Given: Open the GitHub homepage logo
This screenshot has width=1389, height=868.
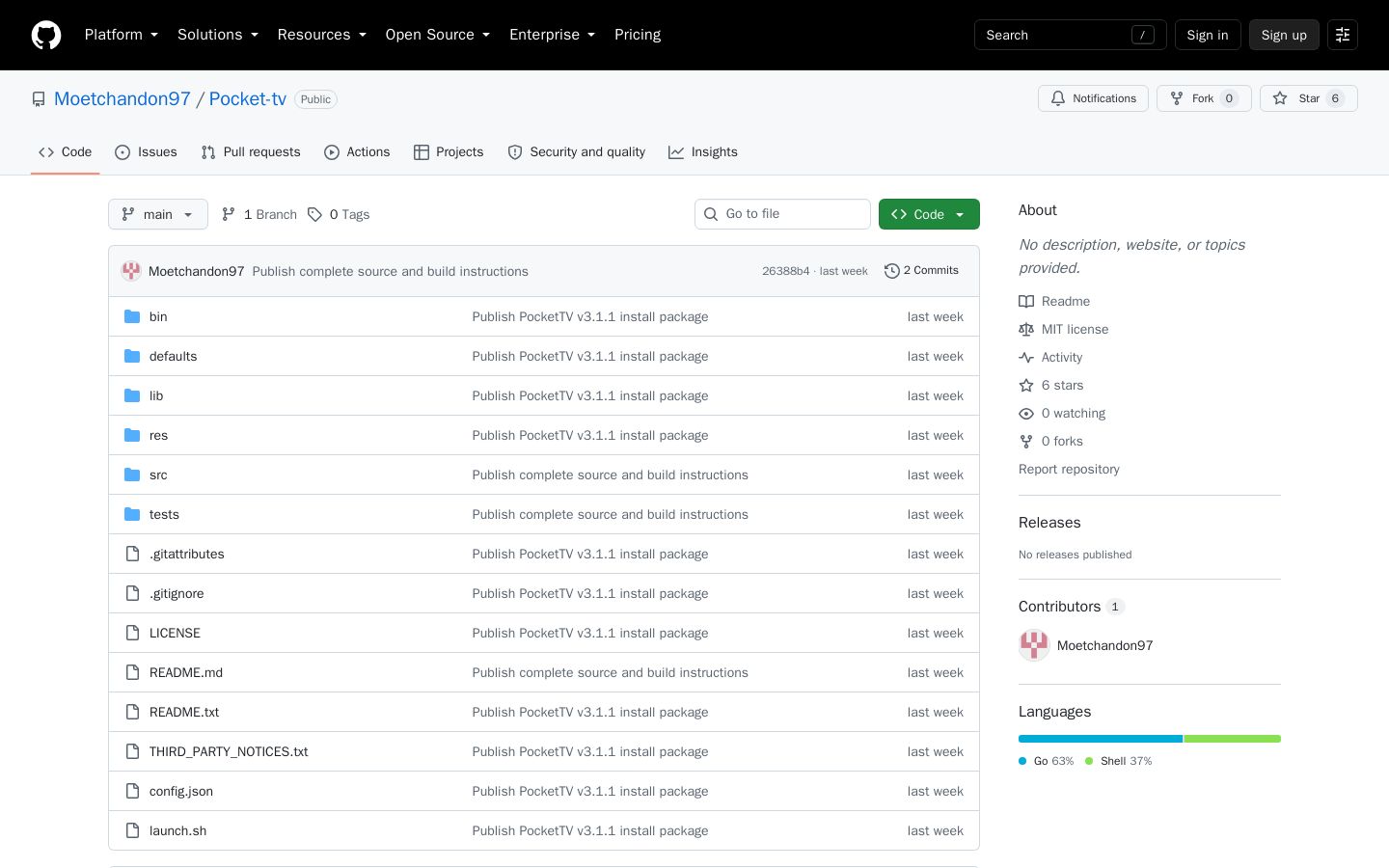Looking at the screenshot, I should (x=46, y=35).
